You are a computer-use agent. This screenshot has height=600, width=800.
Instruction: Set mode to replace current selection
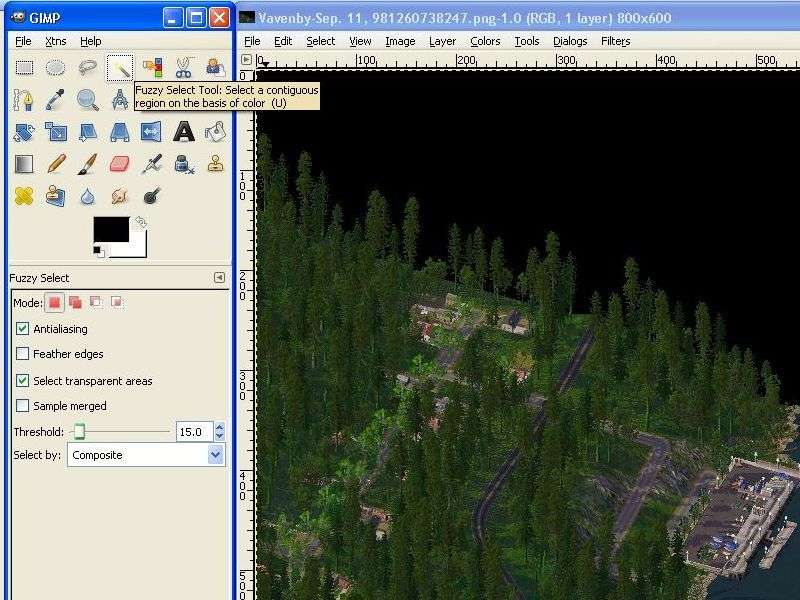(x=55, y=303)
